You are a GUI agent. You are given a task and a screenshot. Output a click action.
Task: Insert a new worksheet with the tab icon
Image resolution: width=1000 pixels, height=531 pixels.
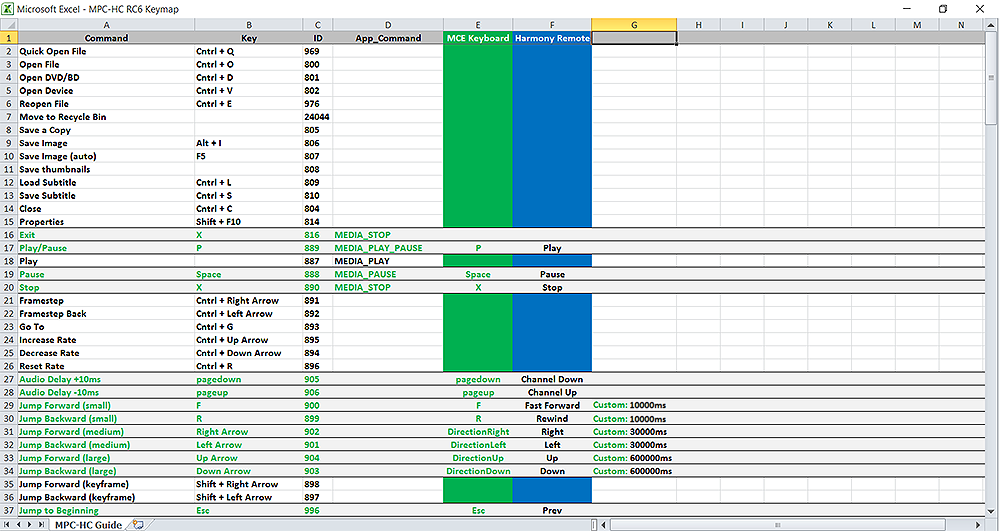click(138, 525)
